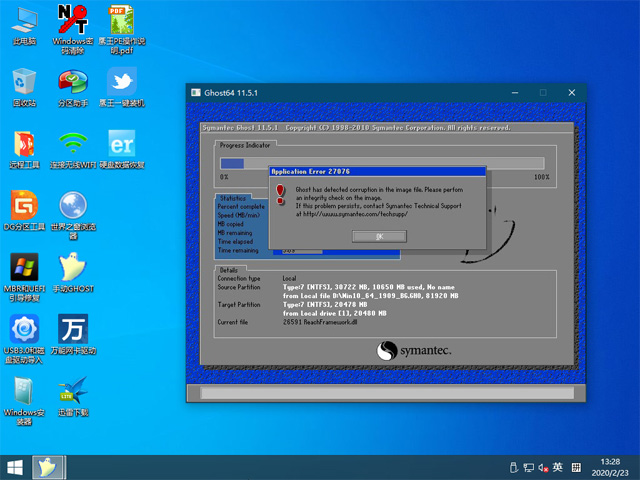Select the Ghost ghost icon in taskbar
Screen dimensions: 640x480
point(48,468)
